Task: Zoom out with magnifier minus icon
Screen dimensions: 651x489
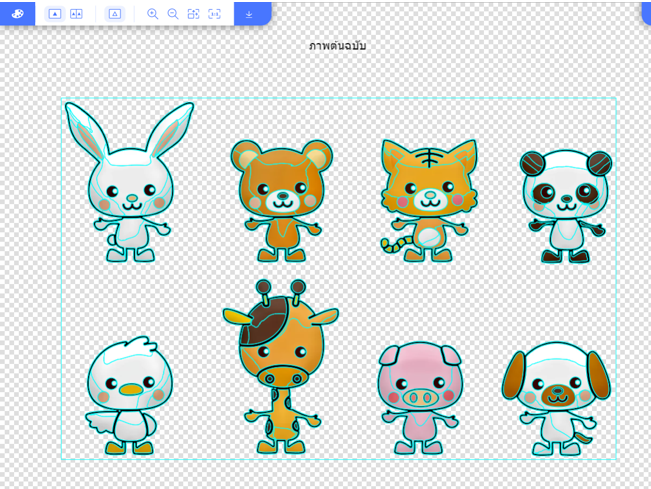Action: 173,14
